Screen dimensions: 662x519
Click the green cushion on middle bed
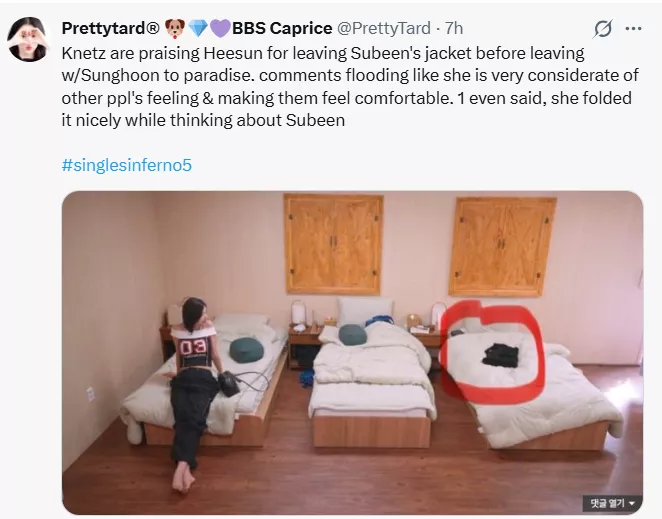pos(353,334)
